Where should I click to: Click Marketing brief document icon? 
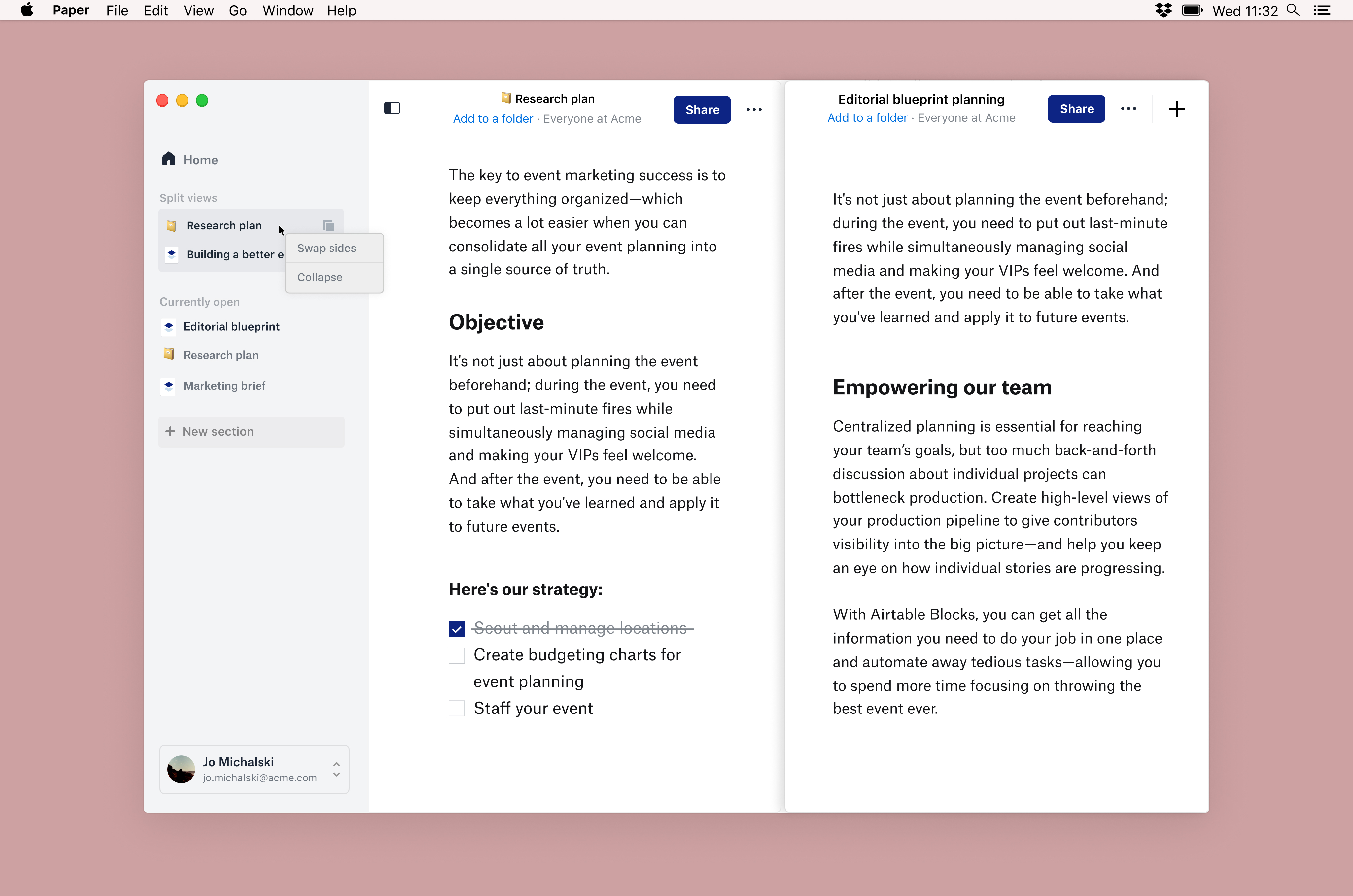[169, 386]
